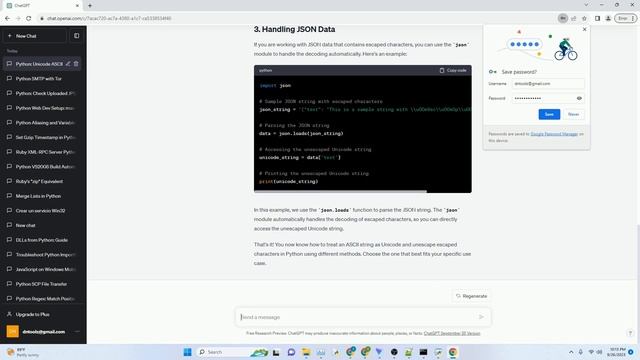Delete the Python Unicode ASCII chat via trash icon

tap(76, 64)
